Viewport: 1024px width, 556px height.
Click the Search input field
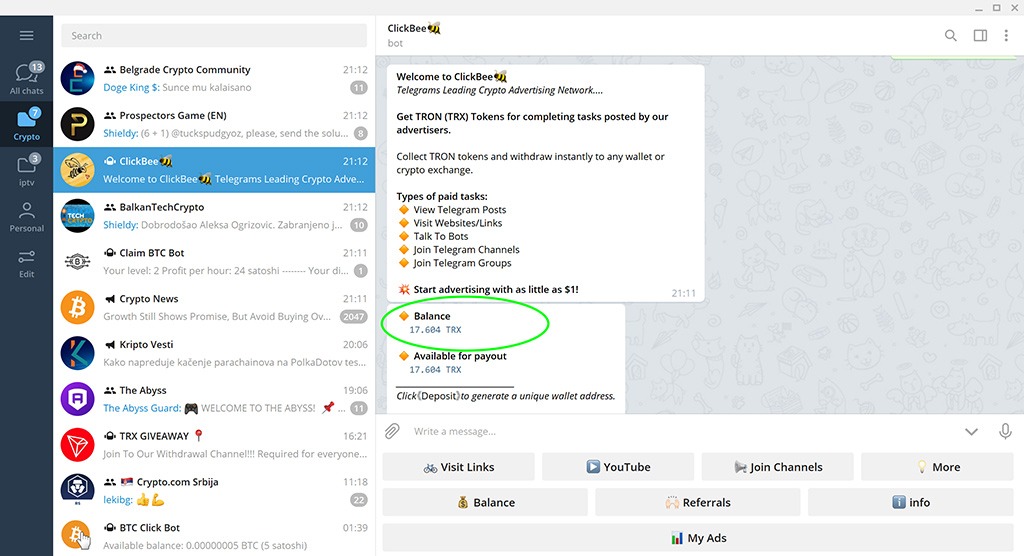coord(215,36)
